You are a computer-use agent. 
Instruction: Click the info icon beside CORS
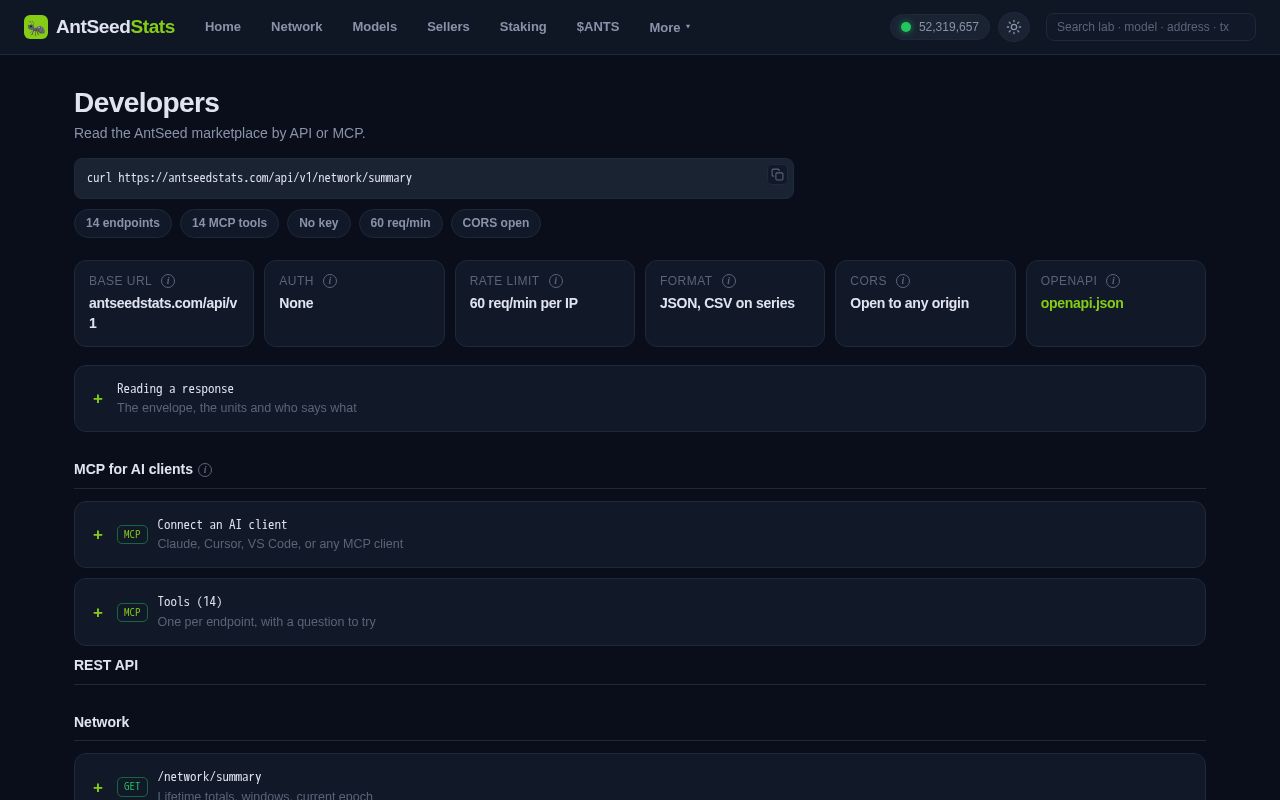[x=903, y=281]
